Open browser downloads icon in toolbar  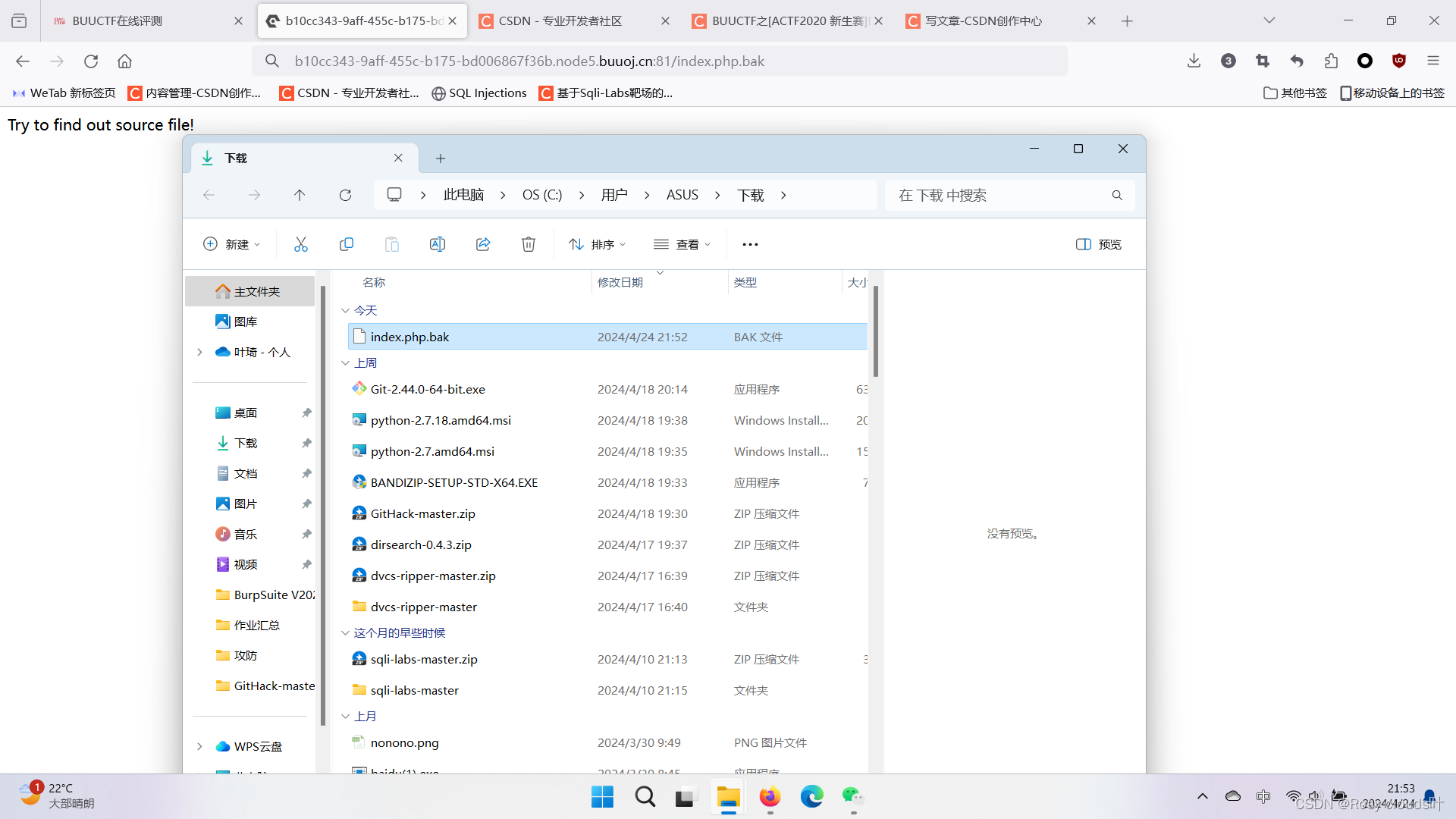(x=1194, y=61)
